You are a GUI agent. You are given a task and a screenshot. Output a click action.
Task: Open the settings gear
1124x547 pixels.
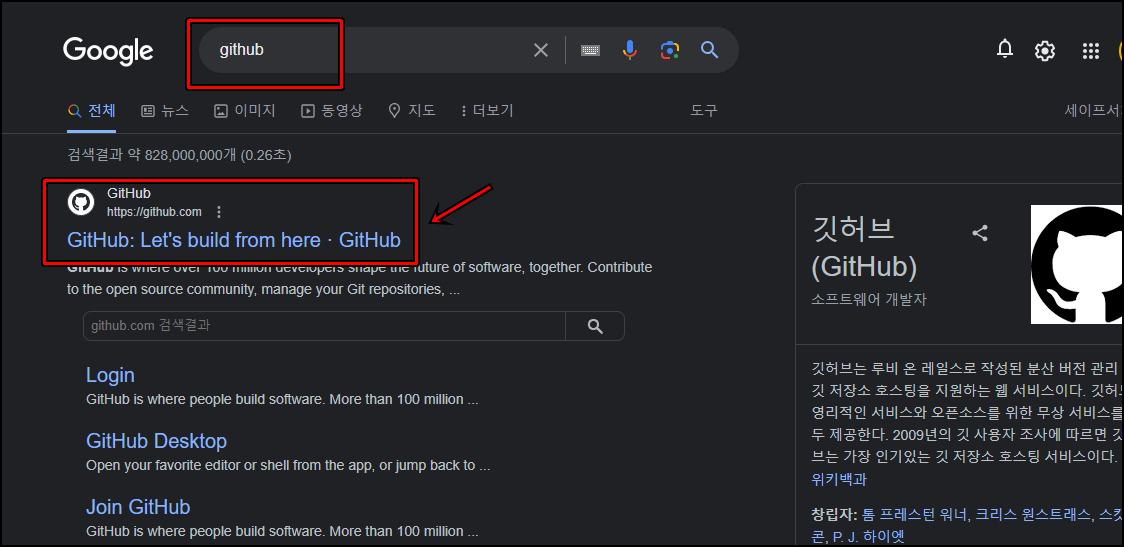(x=1044, y=50)
